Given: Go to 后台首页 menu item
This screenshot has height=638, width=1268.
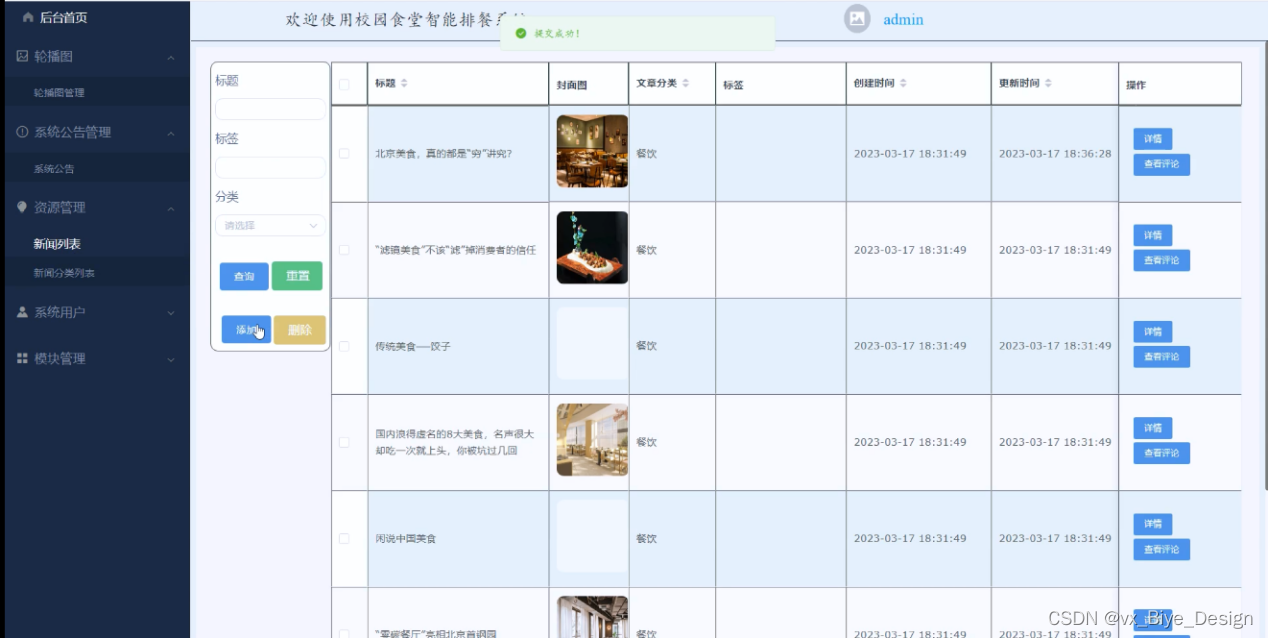Looking at the screenshot, I should pos(63,18).
